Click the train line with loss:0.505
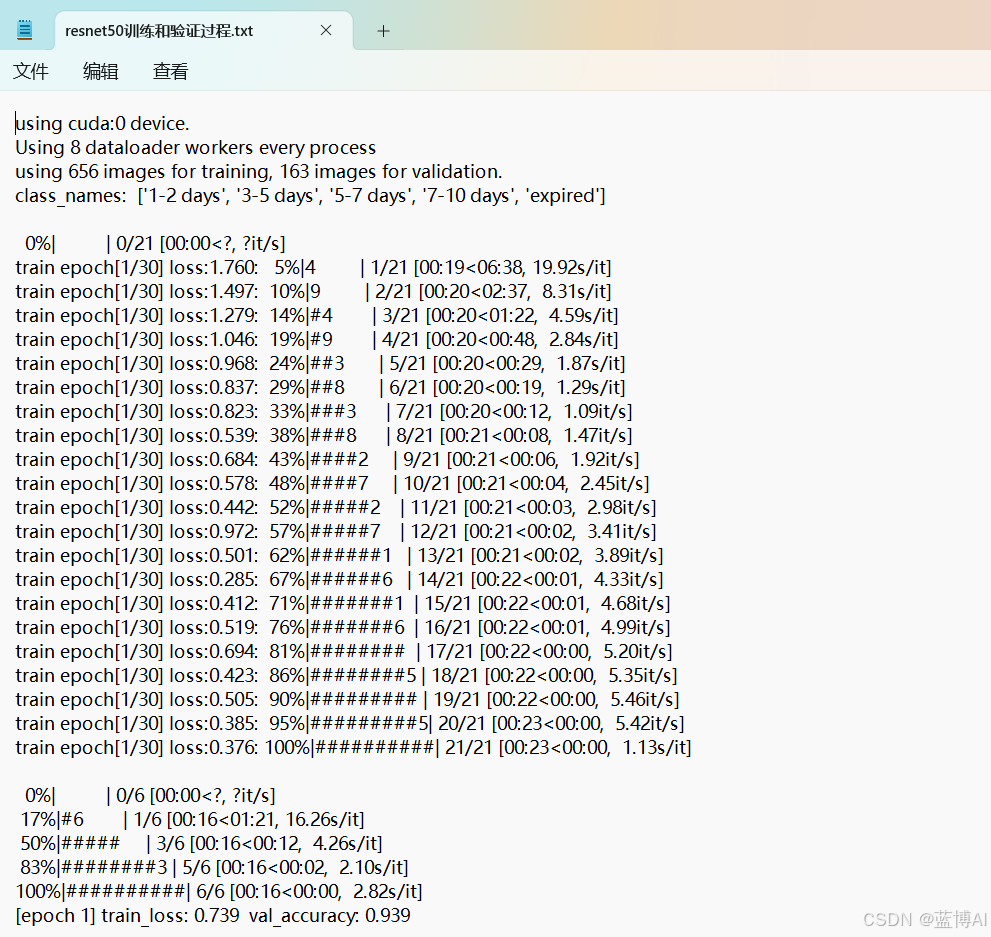The image size is (991, 937). tap(348, 699)
